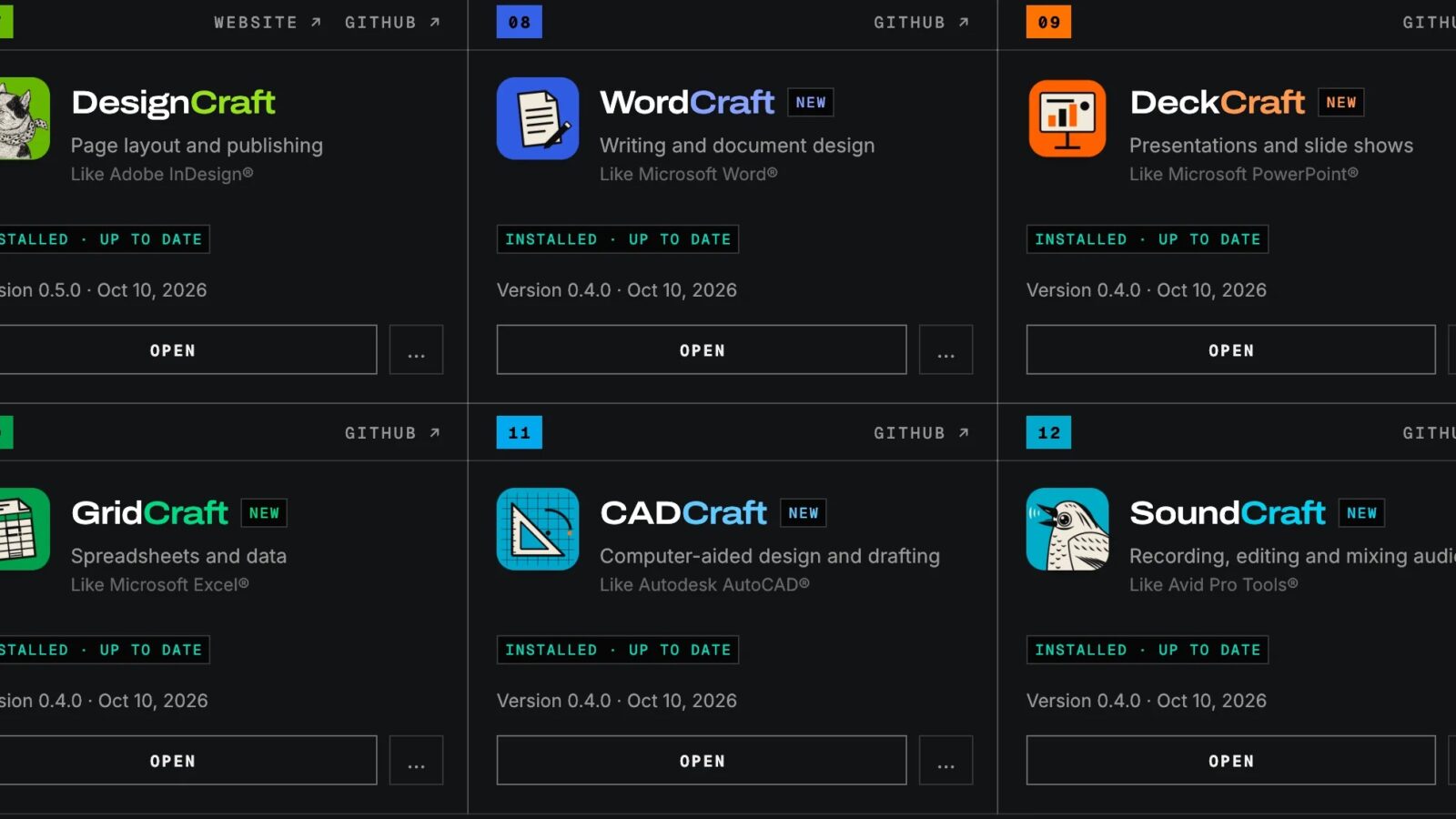
Task: Launch DeckCraft with its OPEN button
Action: [1231, 349]
